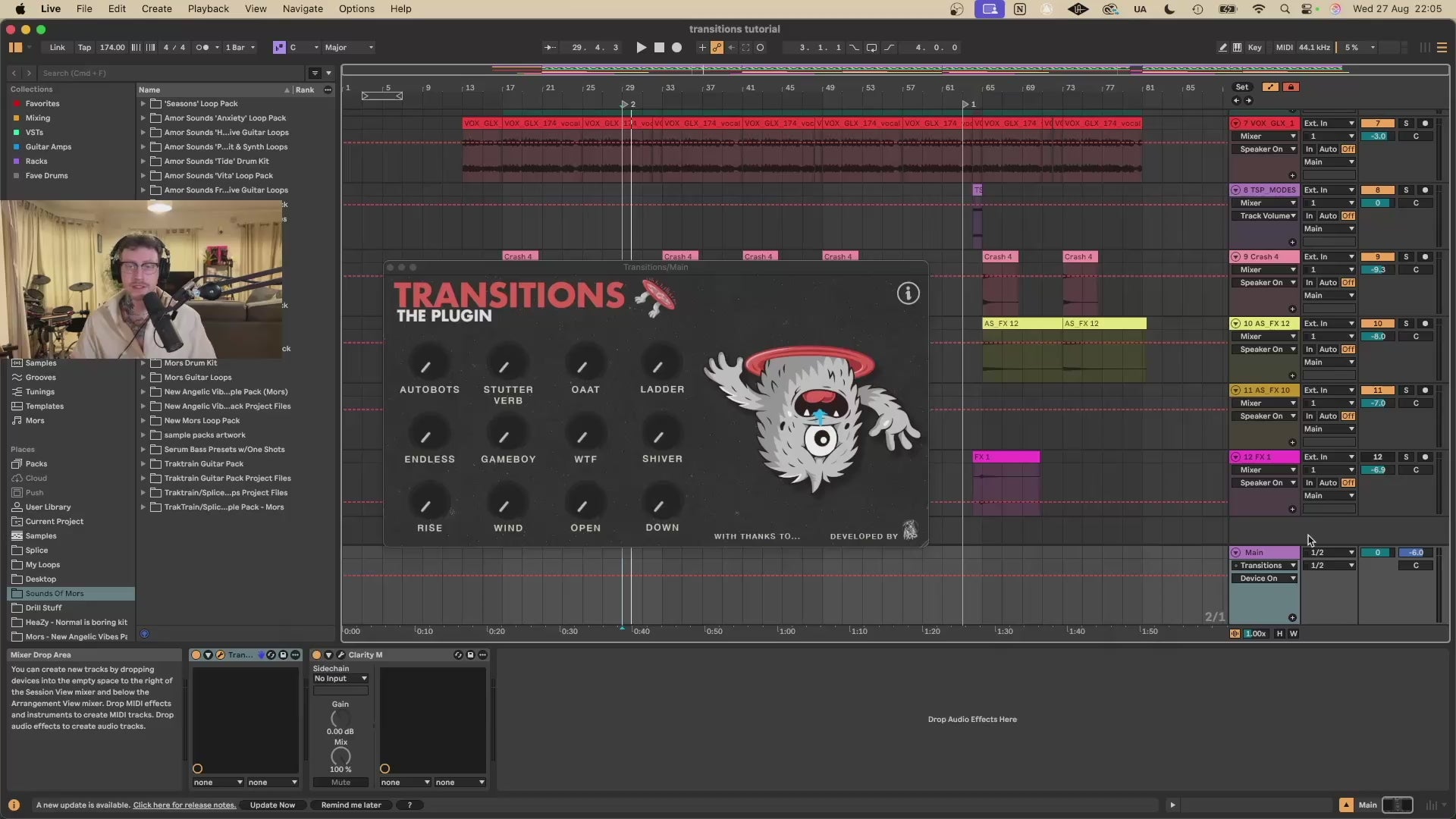Toggle track 9 Crash 4 activator
This screenshot has height=819, width=1456.
1378,256
